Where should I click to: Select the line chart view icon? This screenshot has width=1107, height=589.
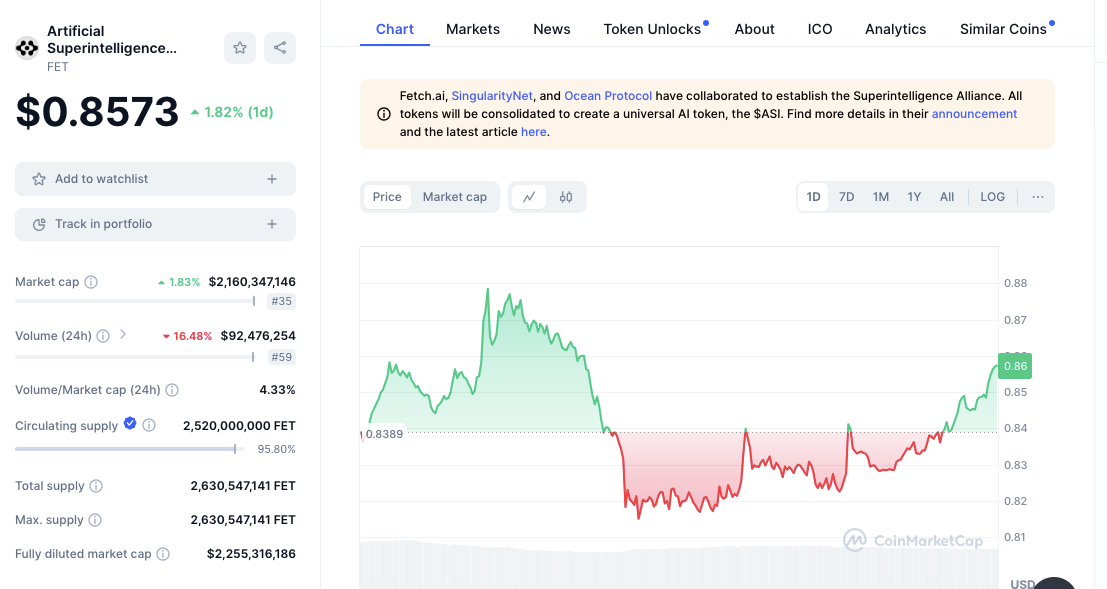[529, 197]
